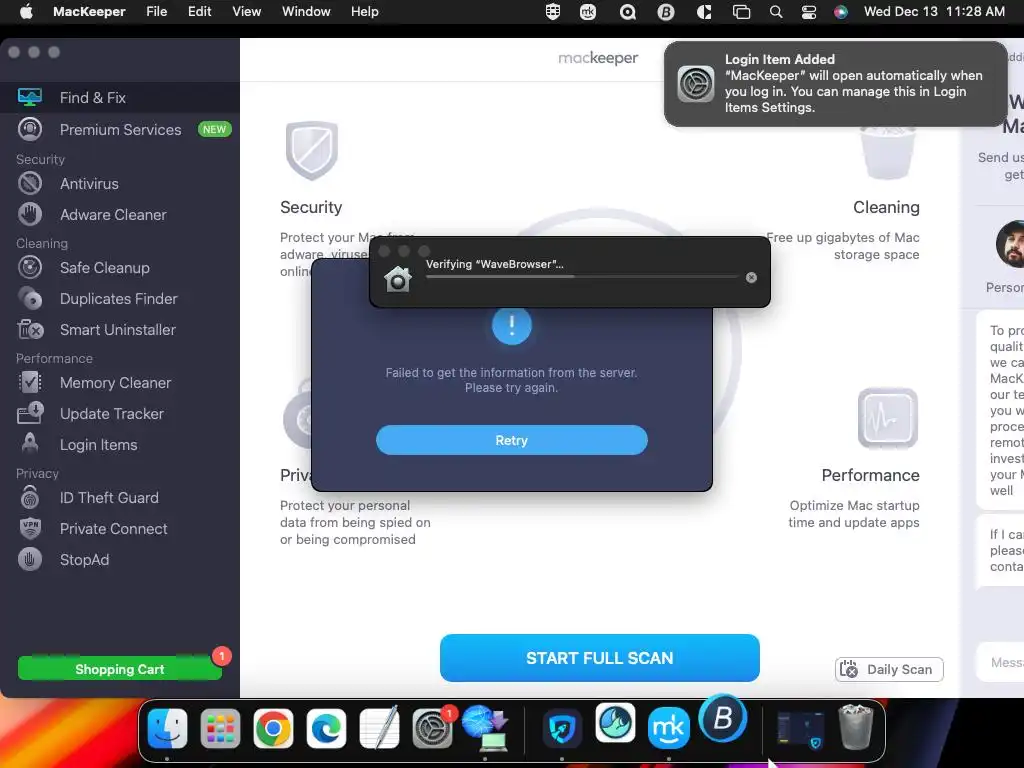Click the Message input field in chat
The width and height of the screenshot is (1024, 768).
[1000, 662]
